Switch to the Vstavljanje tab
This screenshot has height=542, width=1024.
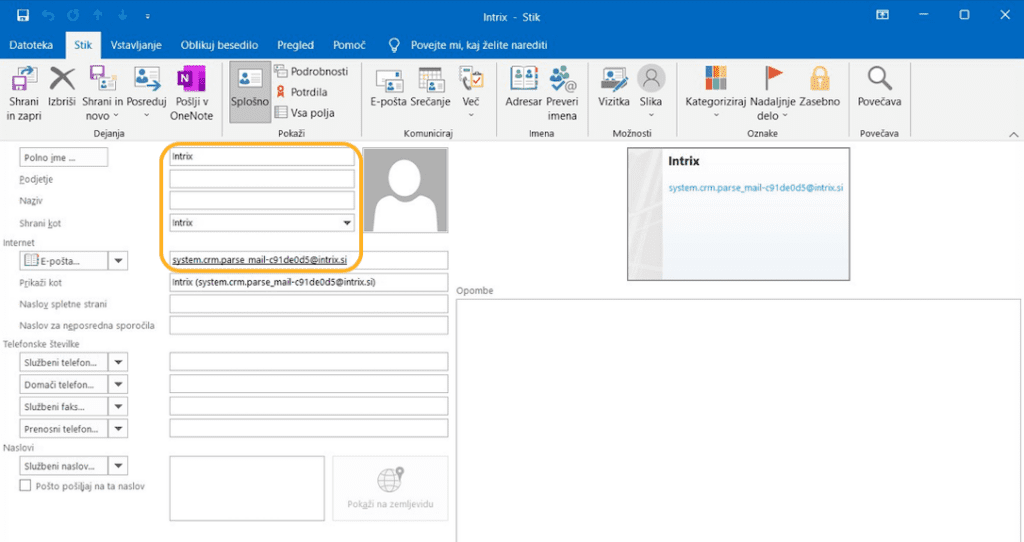[136, 45]
